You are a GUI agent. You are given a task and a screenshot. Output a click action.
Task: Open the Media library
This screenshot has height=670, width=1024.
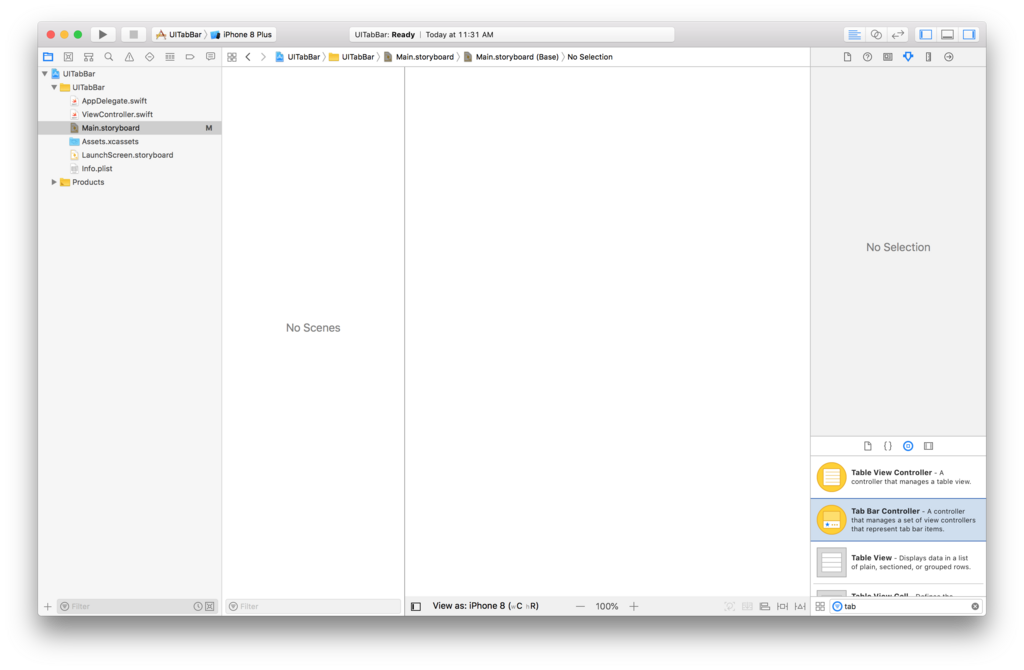(x=929, y=446)
